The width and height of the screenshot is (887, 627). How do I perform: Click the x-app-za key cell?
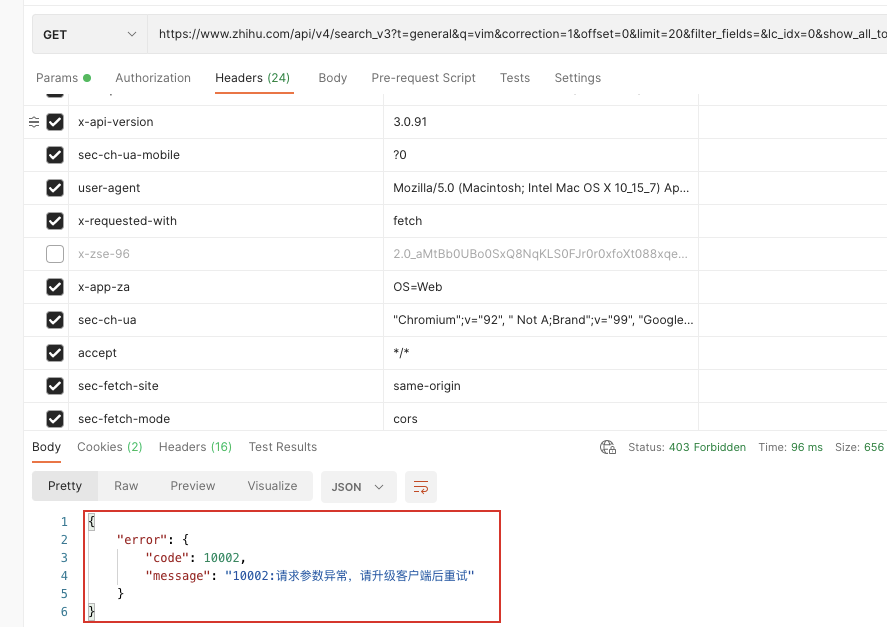[226, 287]
